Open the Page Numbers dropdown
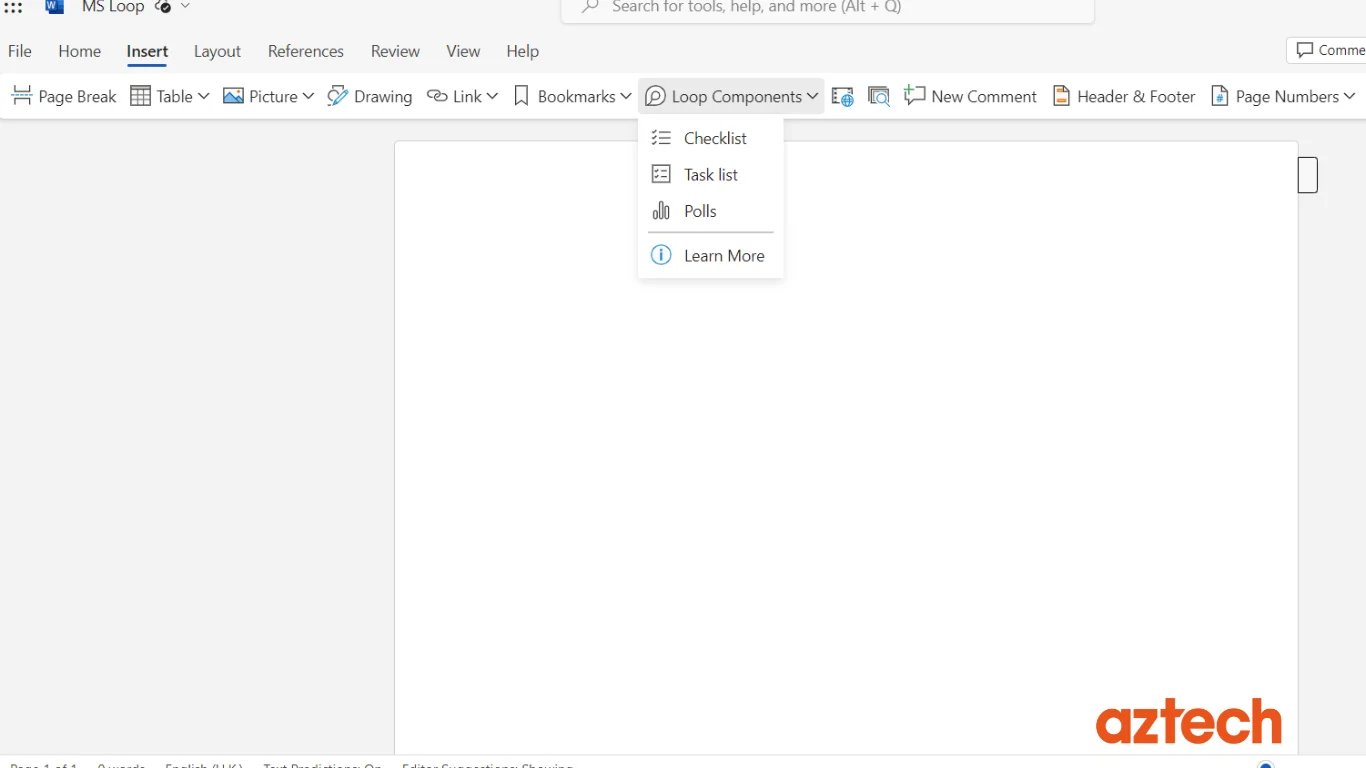Viewport: 1366px width, 768px height. point(1284,96)
